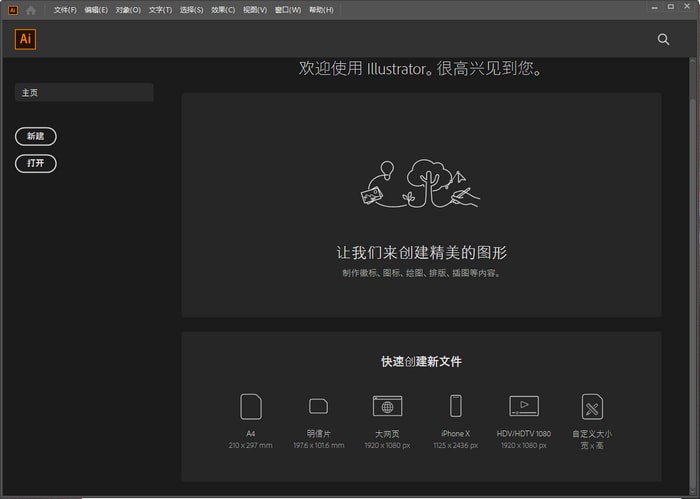The height and width of the screenshot is (499, 700).
Task: Select the 主页 tab in sidebar
Action: tap(84, 92)
